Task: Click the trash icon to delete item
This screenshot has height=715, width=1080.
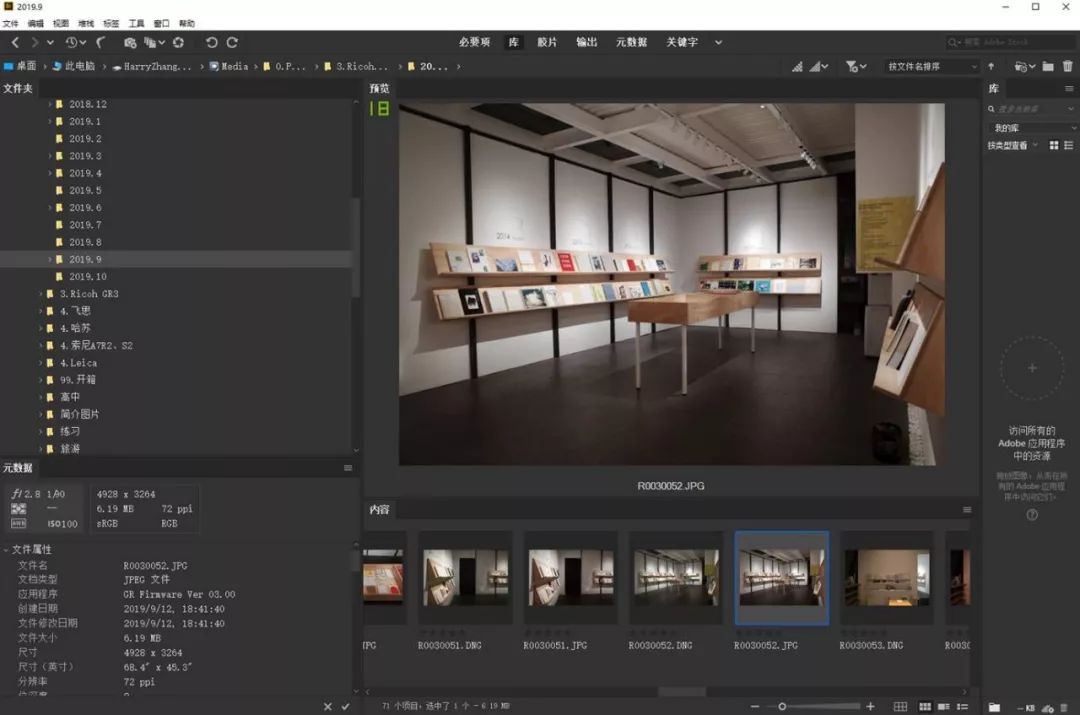Action: tap(1067, 67)
